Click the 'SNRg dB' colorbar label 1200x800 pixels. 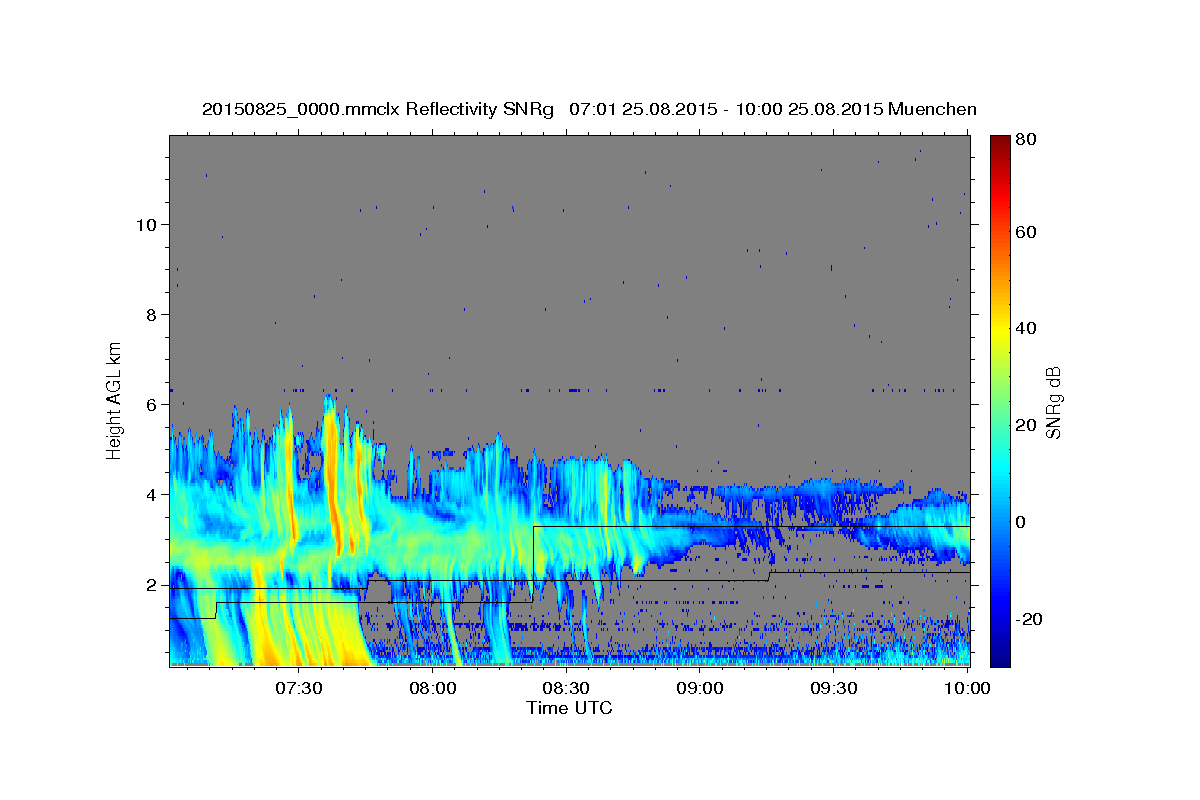click(1053, 402)
